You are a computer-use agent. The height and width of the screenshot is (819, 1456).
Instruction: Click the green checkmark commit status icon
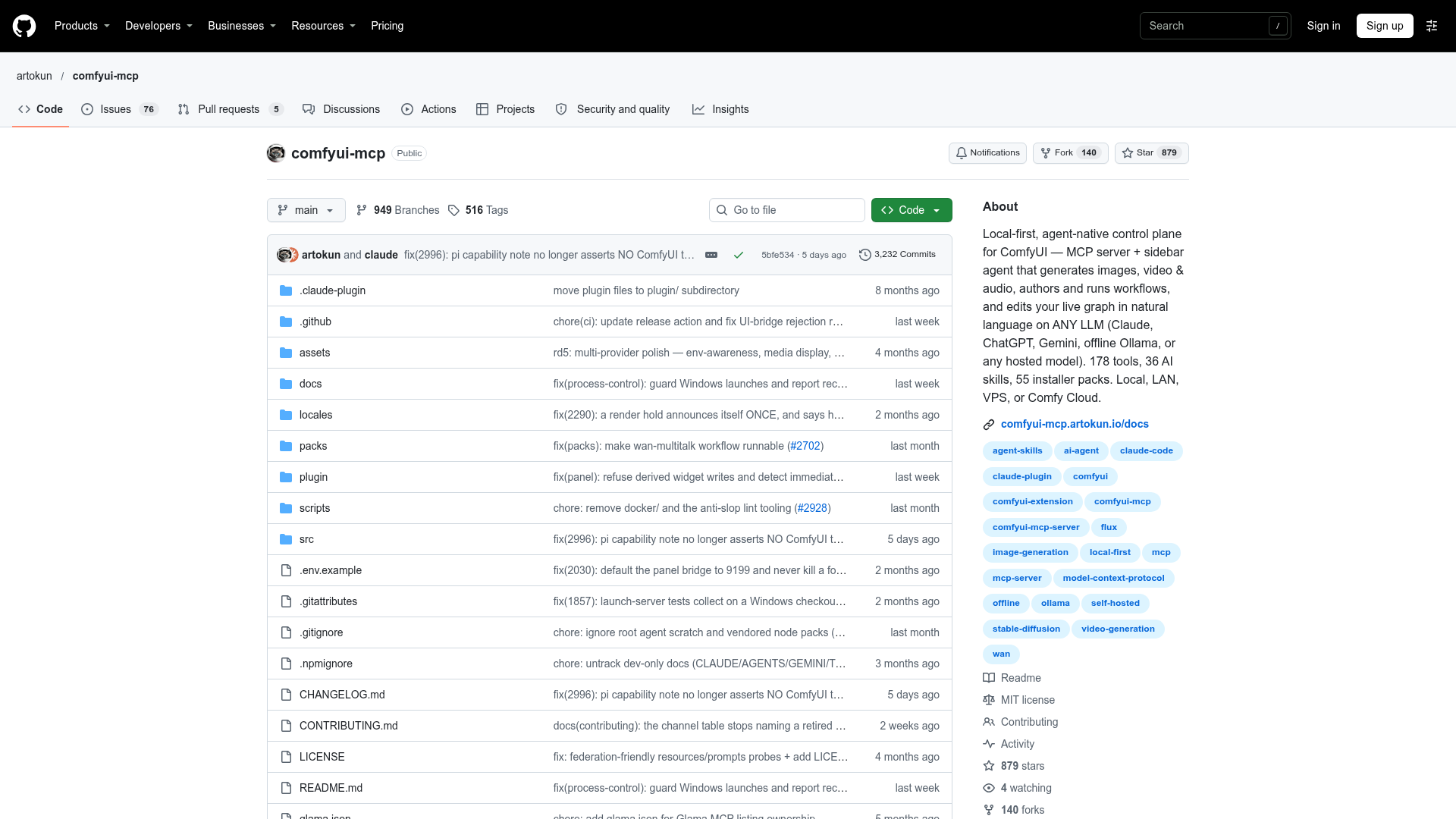pos(738,255)
